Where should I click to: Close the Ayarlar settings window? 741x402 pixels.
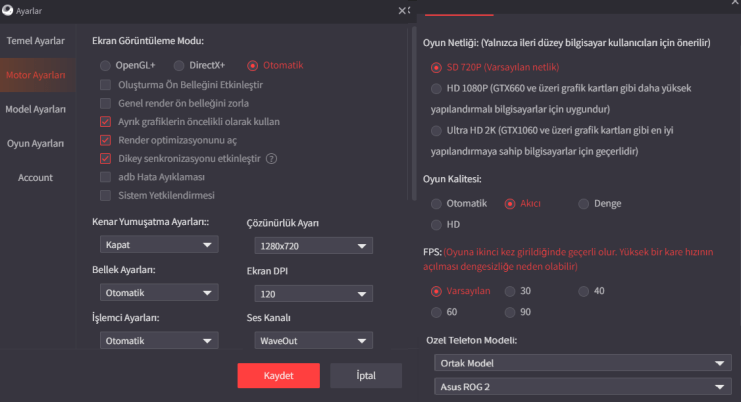point(402,10)
